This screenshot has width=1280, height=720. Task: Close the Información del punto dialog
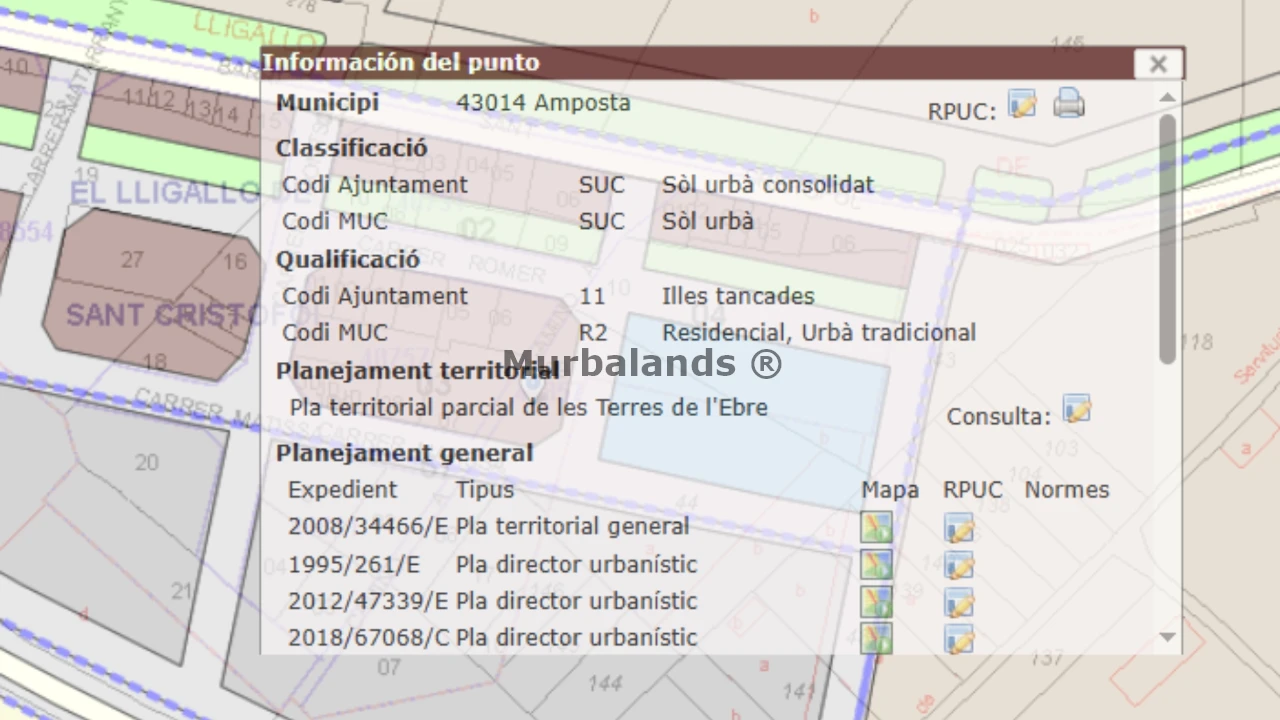tap(1158, 64)
